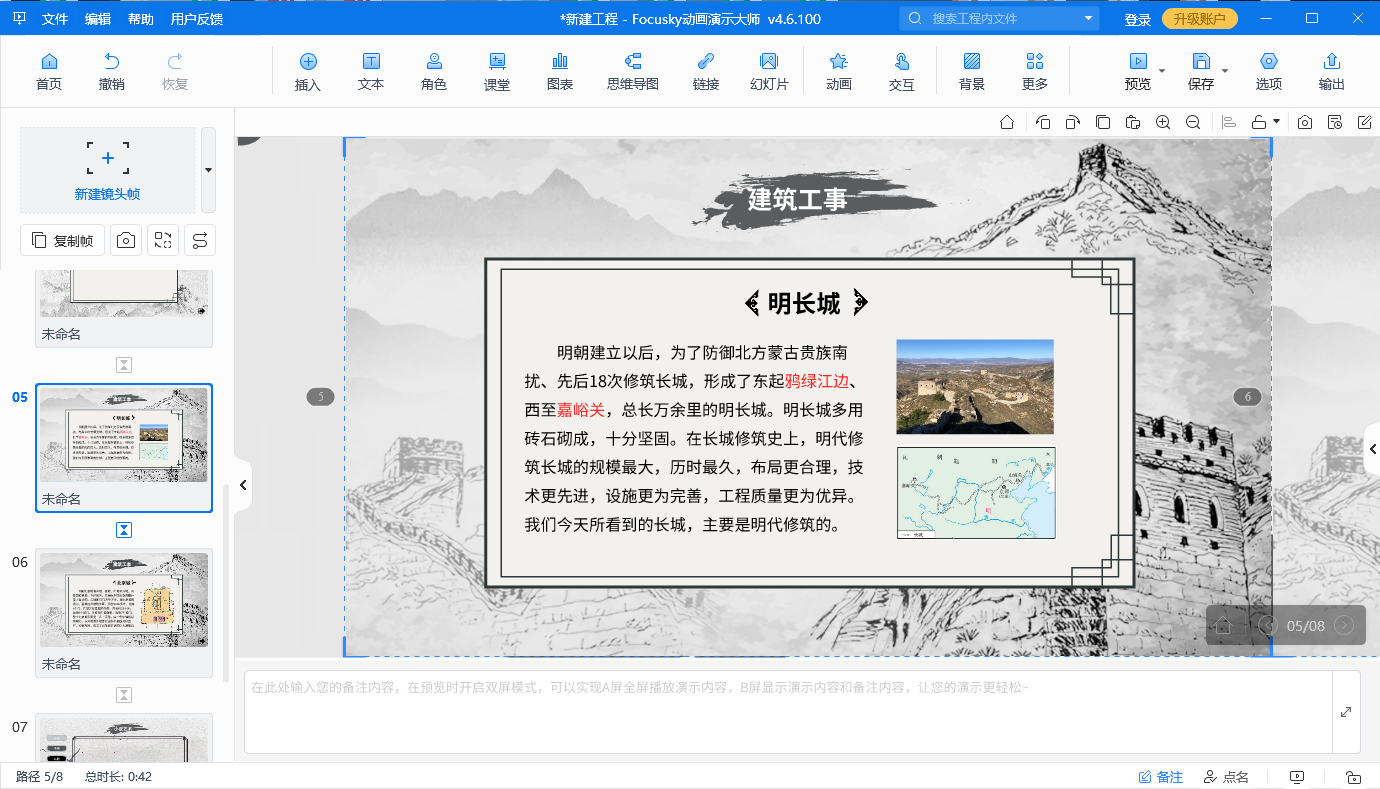Click the 恢复 redo button
The image size is (1380, 789).
click(x=175, y=72)
